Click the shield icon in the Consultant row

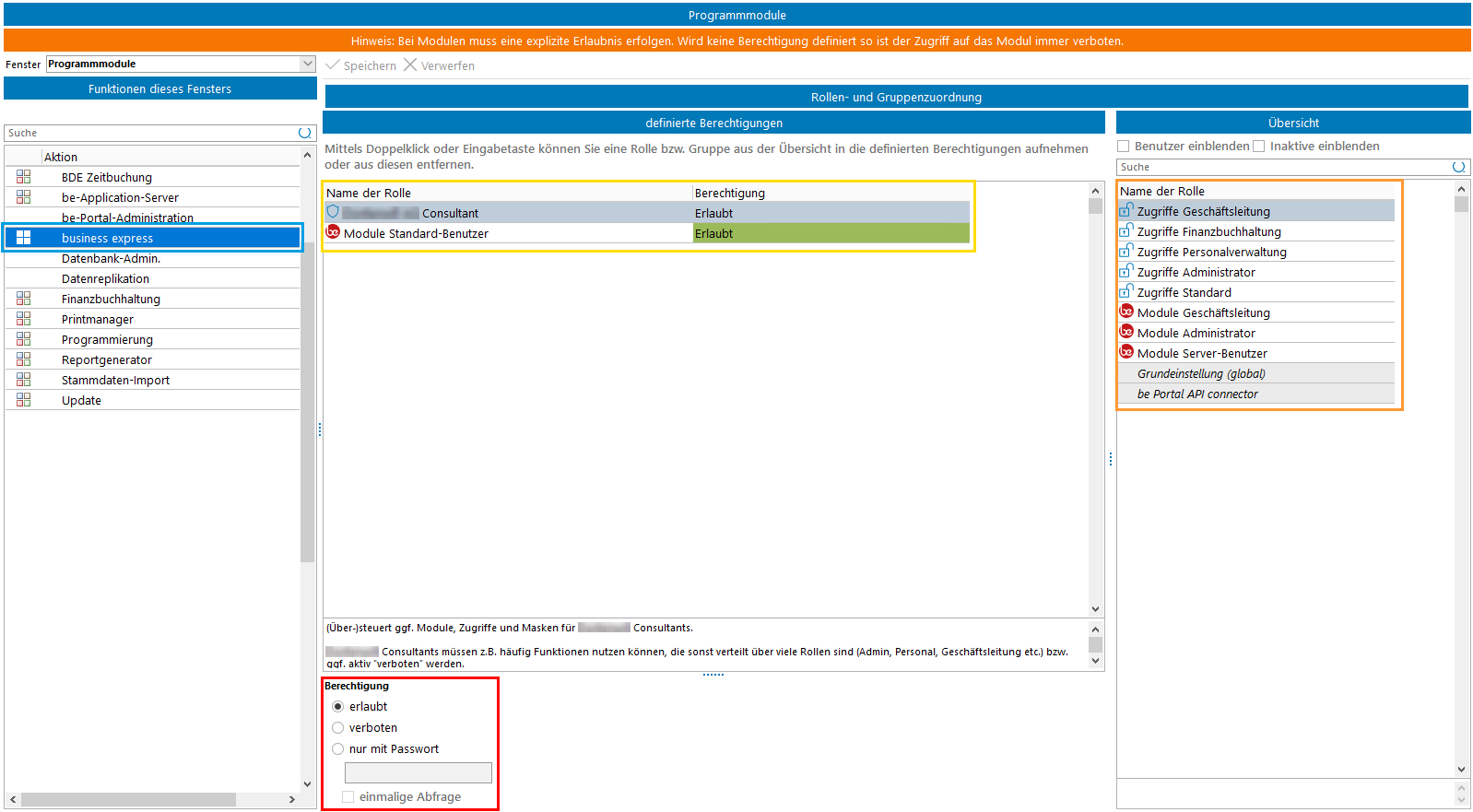[333, 212]
